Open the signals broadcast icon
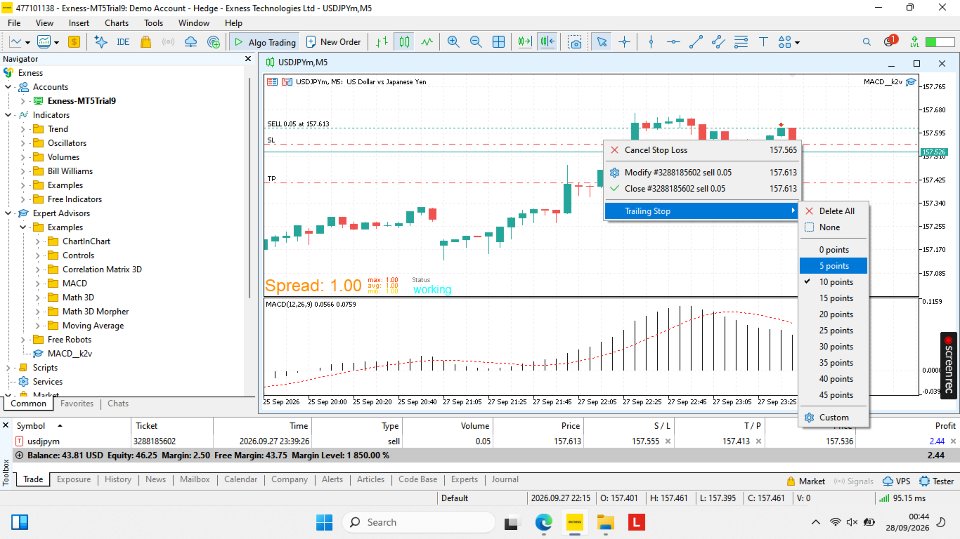This screenshot has width=960, height=539. [168, 42]
